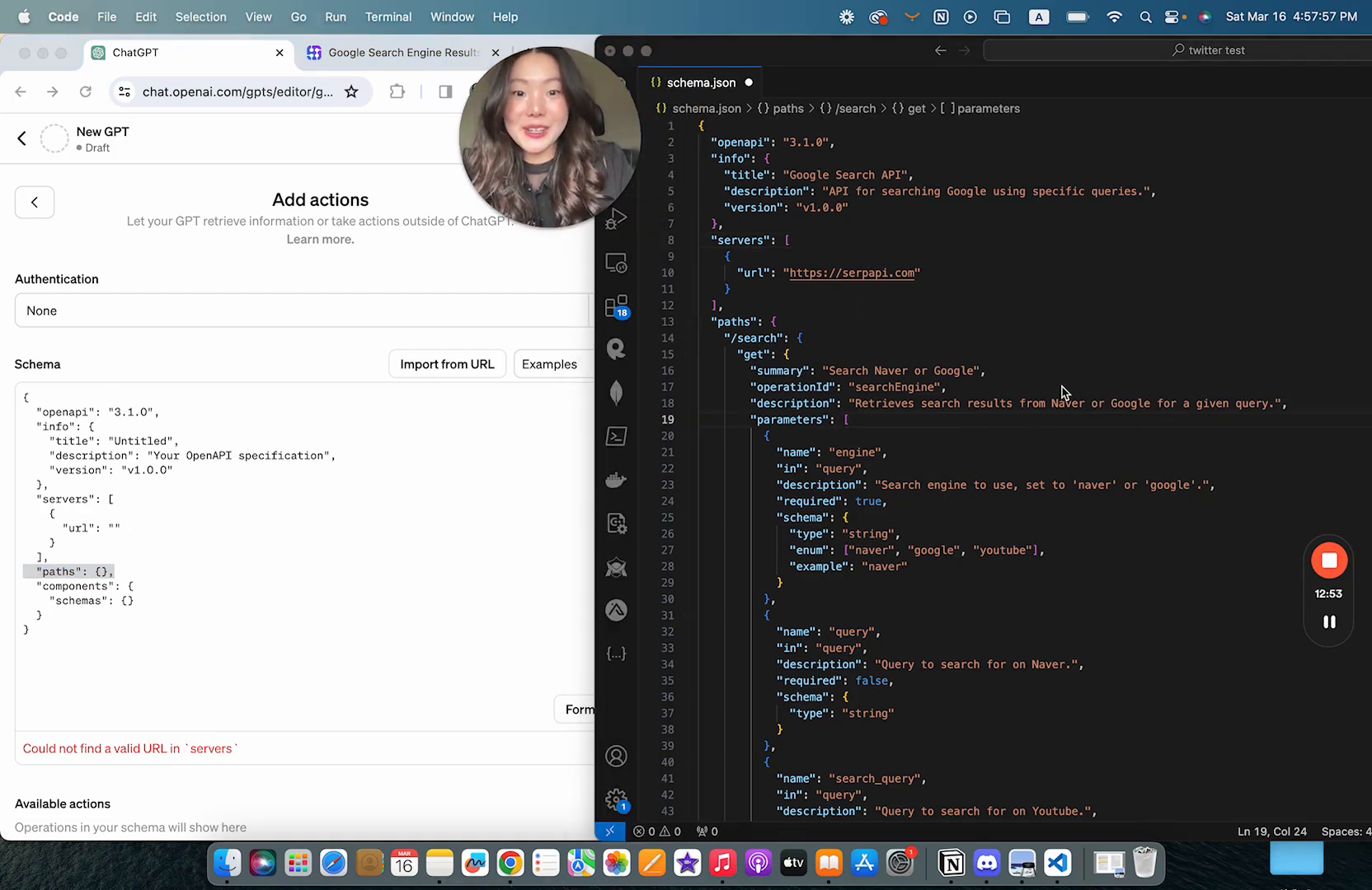The width and height of the screenshot is (1372, 890).
Task: Click the Learn more link
Action: pyautogui.click(x=320, y=239)
